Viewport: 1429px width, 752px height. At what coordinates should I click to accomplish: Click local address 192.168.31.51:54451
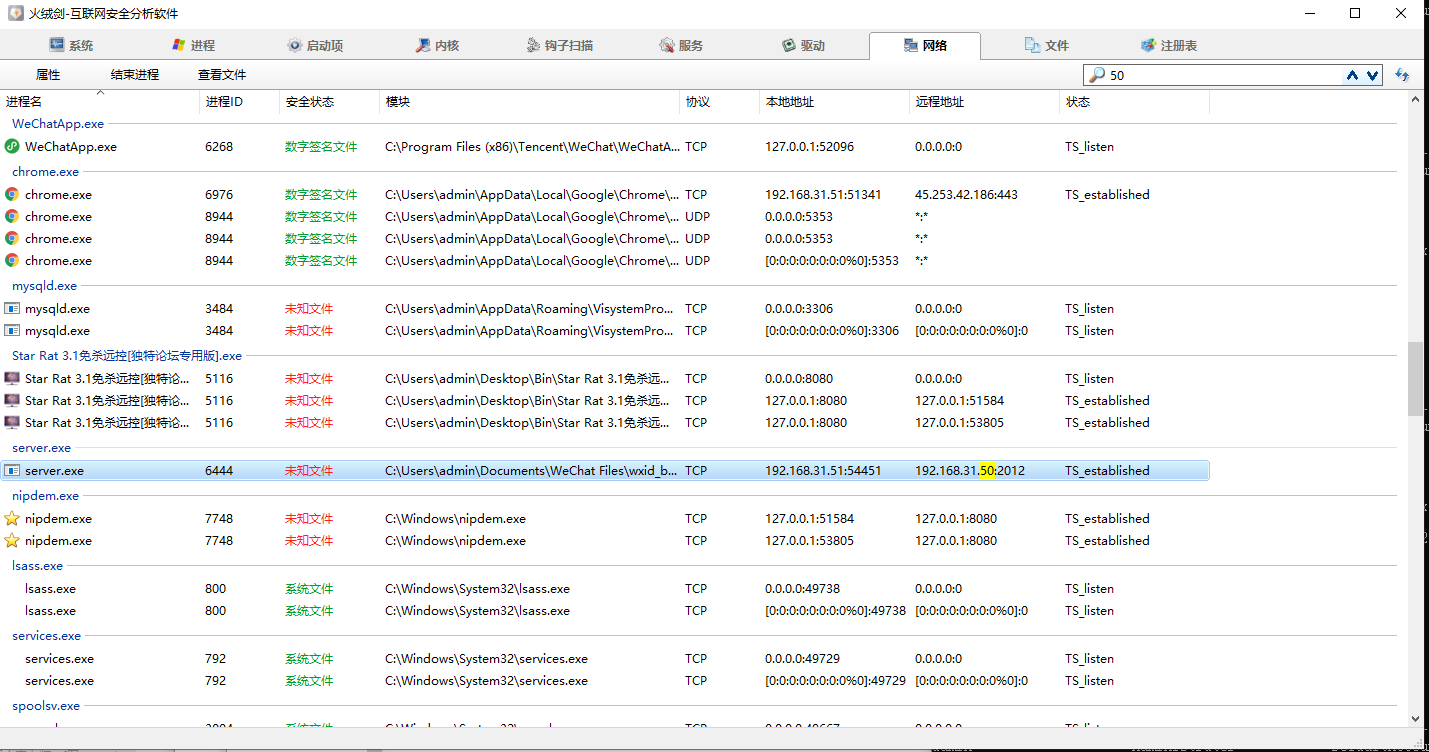click(823, 471)
